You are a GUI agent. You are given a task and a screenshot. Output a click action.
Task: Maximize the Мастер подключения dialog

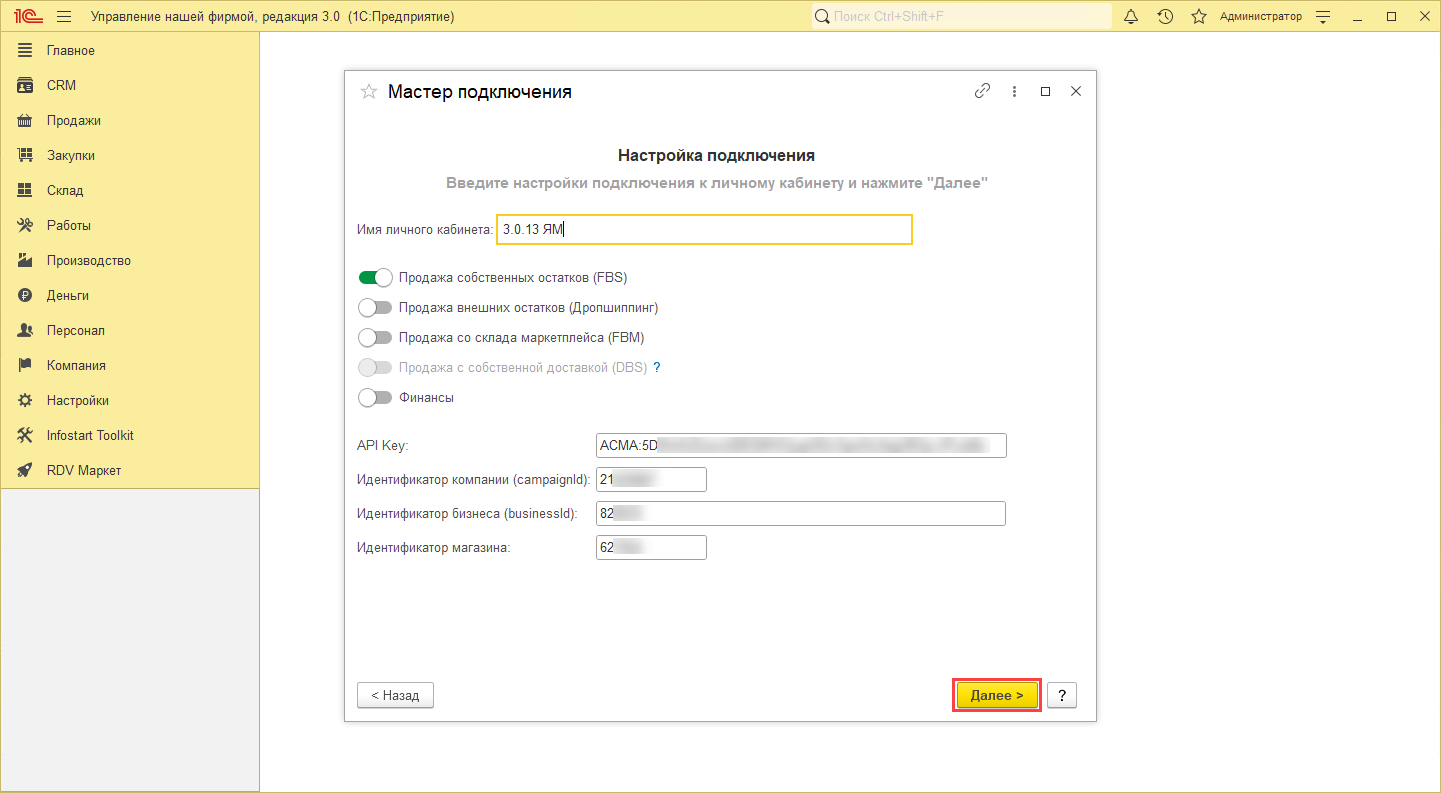pos(1045,91)
